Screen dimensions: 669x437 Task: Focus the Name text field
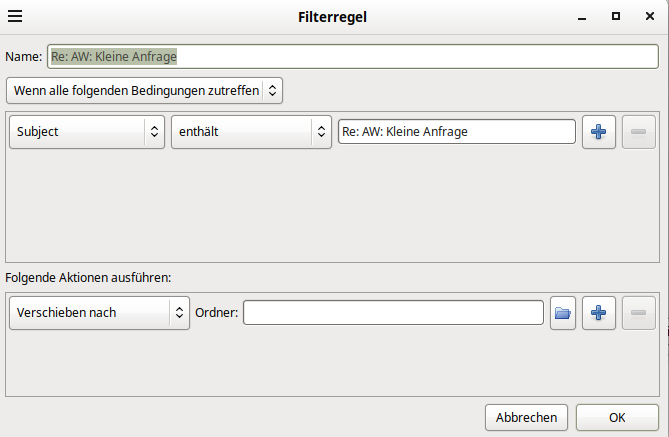coord(353,56)
